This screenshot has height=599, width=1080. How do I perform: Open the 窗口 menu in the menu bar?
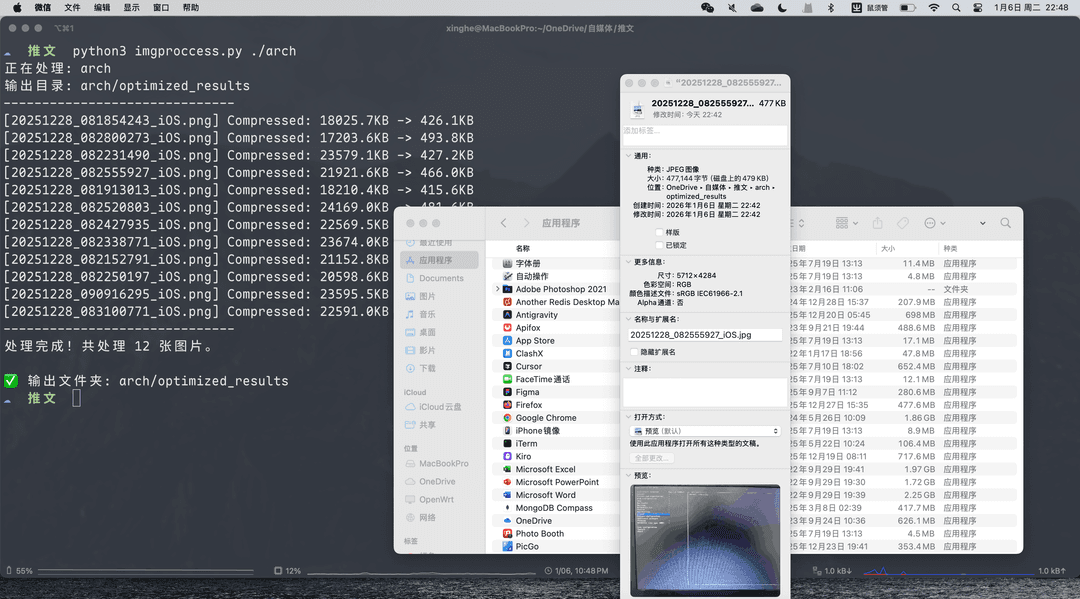(x=161, y=8)
